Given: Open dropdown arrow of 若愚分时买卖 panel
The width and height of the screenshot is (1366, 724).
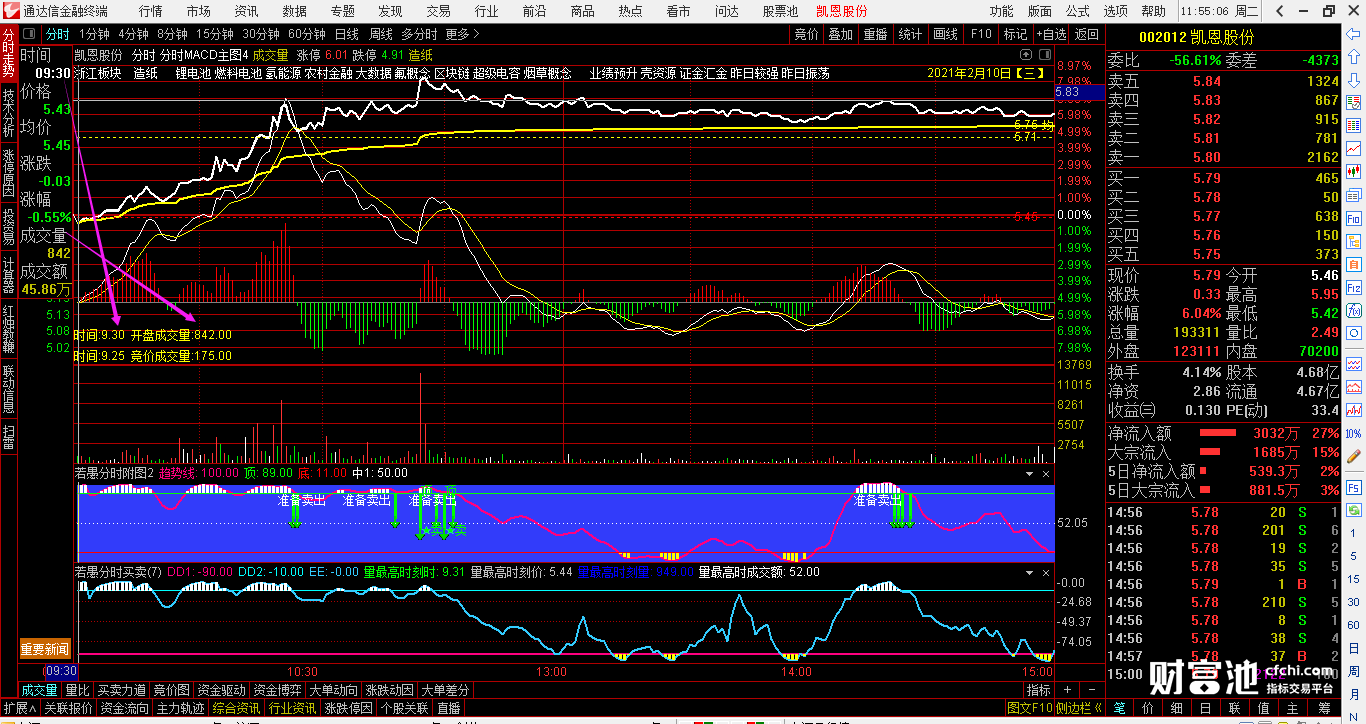Looking at the screenshot, I should point(1029,573).
